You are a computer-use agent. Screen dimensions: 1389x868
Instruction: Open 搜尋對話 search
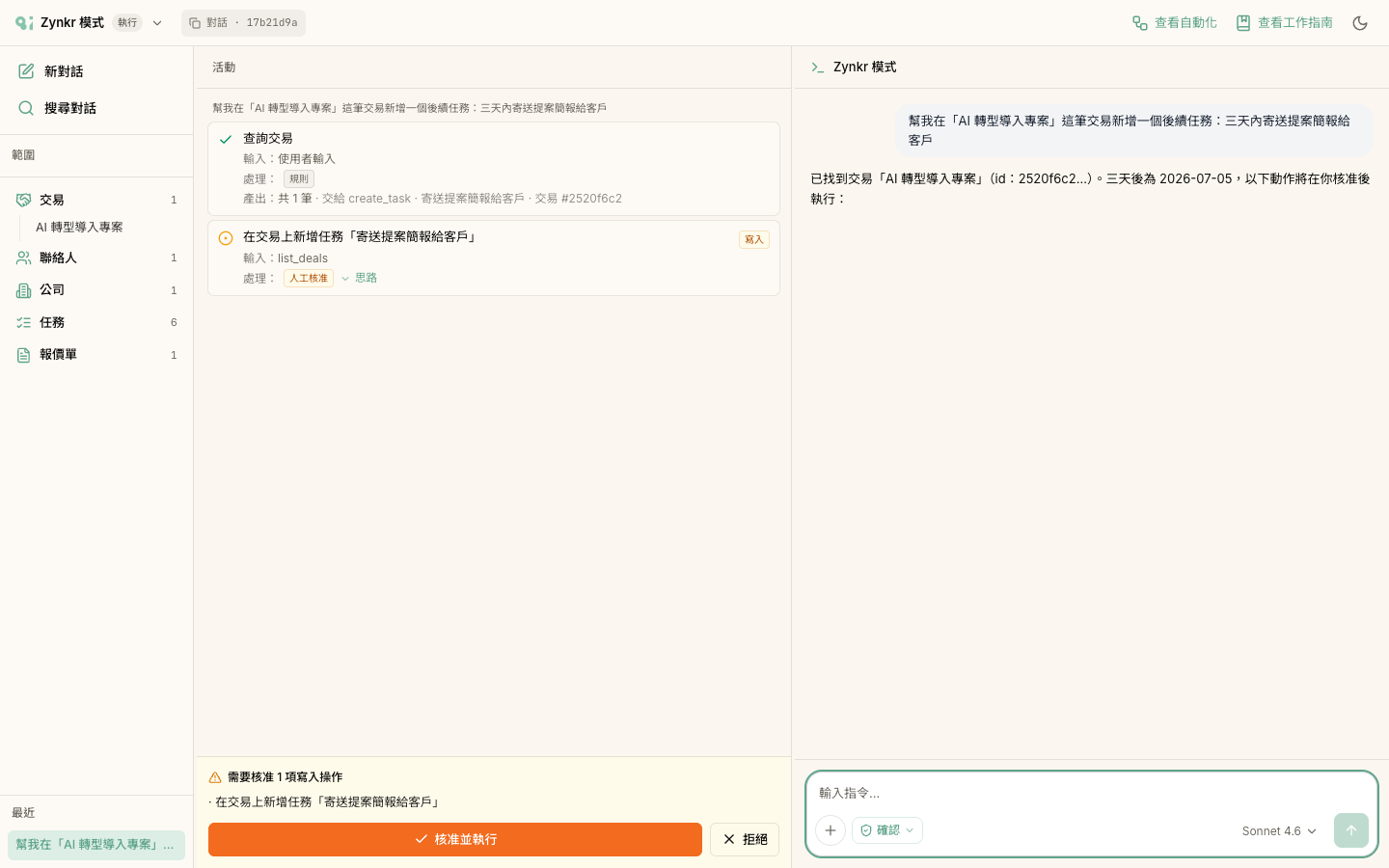96,108
